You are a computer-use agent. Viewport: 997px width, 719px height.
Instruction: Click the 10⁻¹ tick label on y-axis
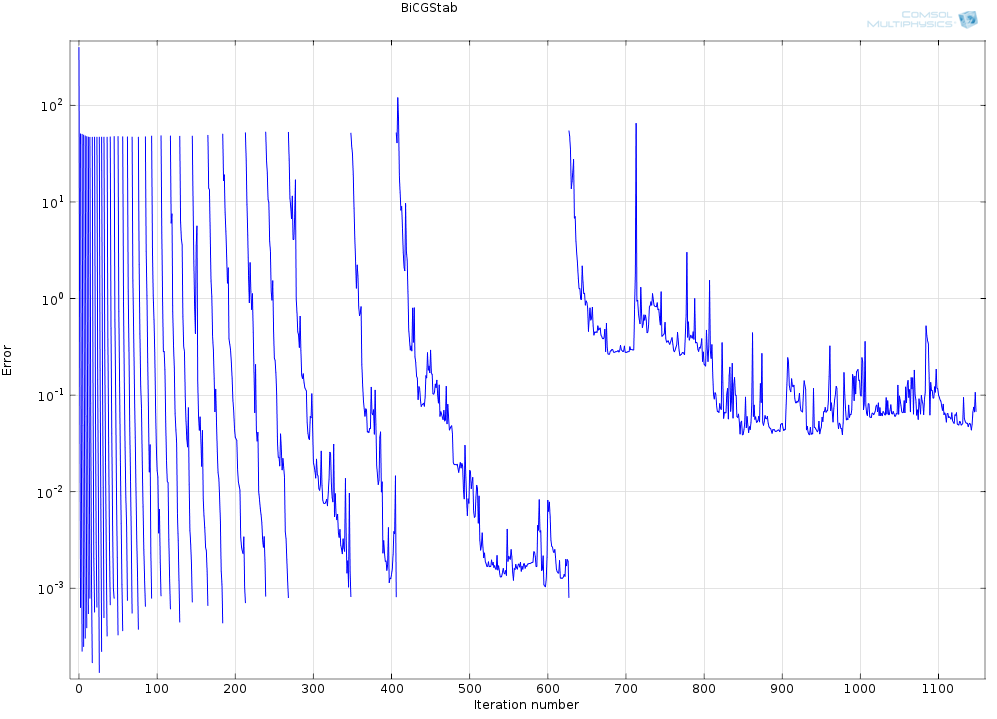[51, 395]
